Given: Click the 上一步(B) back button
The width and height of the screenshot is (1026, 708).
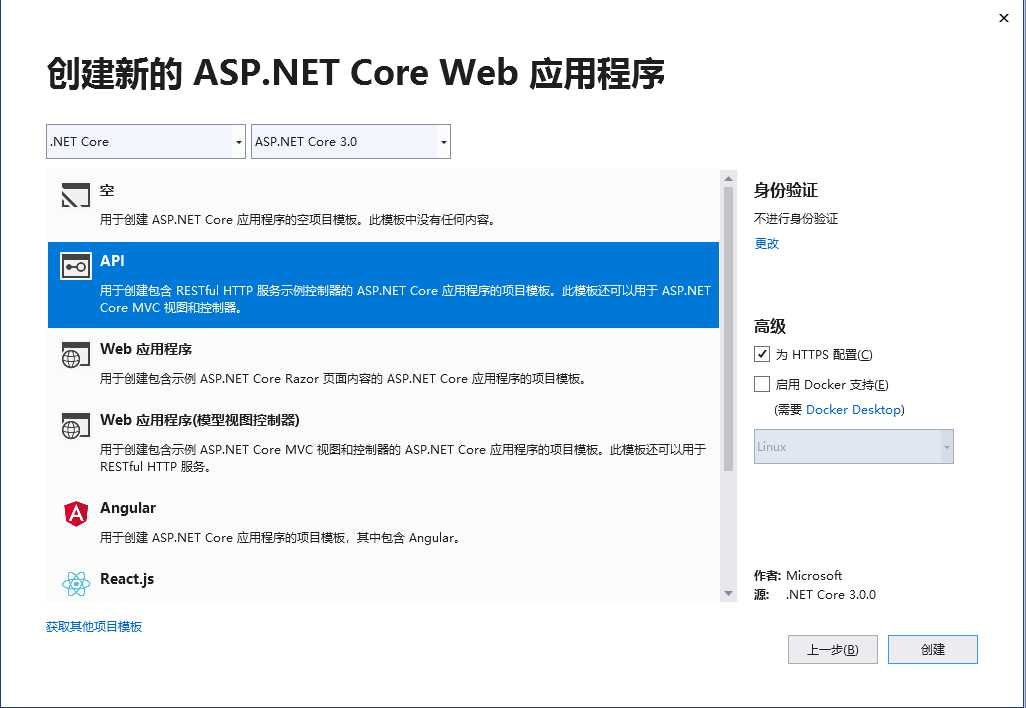Looking at the screenshot, I should (x=832, y=649).
